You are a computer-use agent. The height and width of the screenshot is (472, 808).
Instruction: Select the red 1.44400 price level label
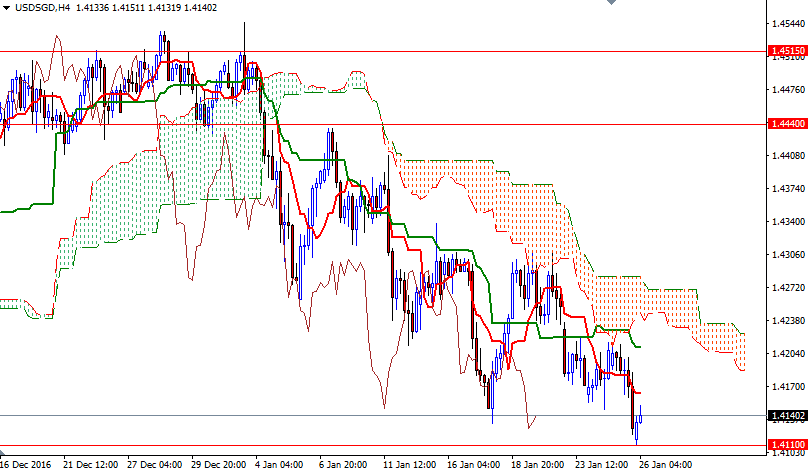pyautogui.click(x=787, y=124)
